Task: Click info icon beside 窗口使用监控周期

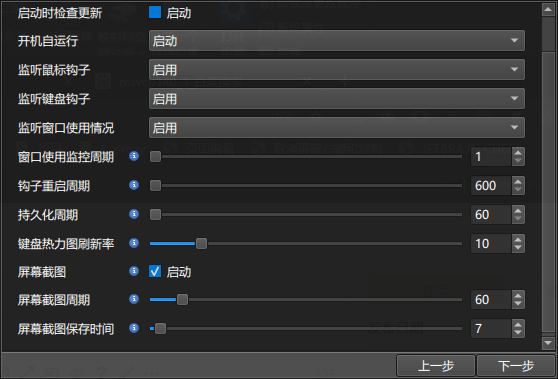Action: click(x=134, y=156)
